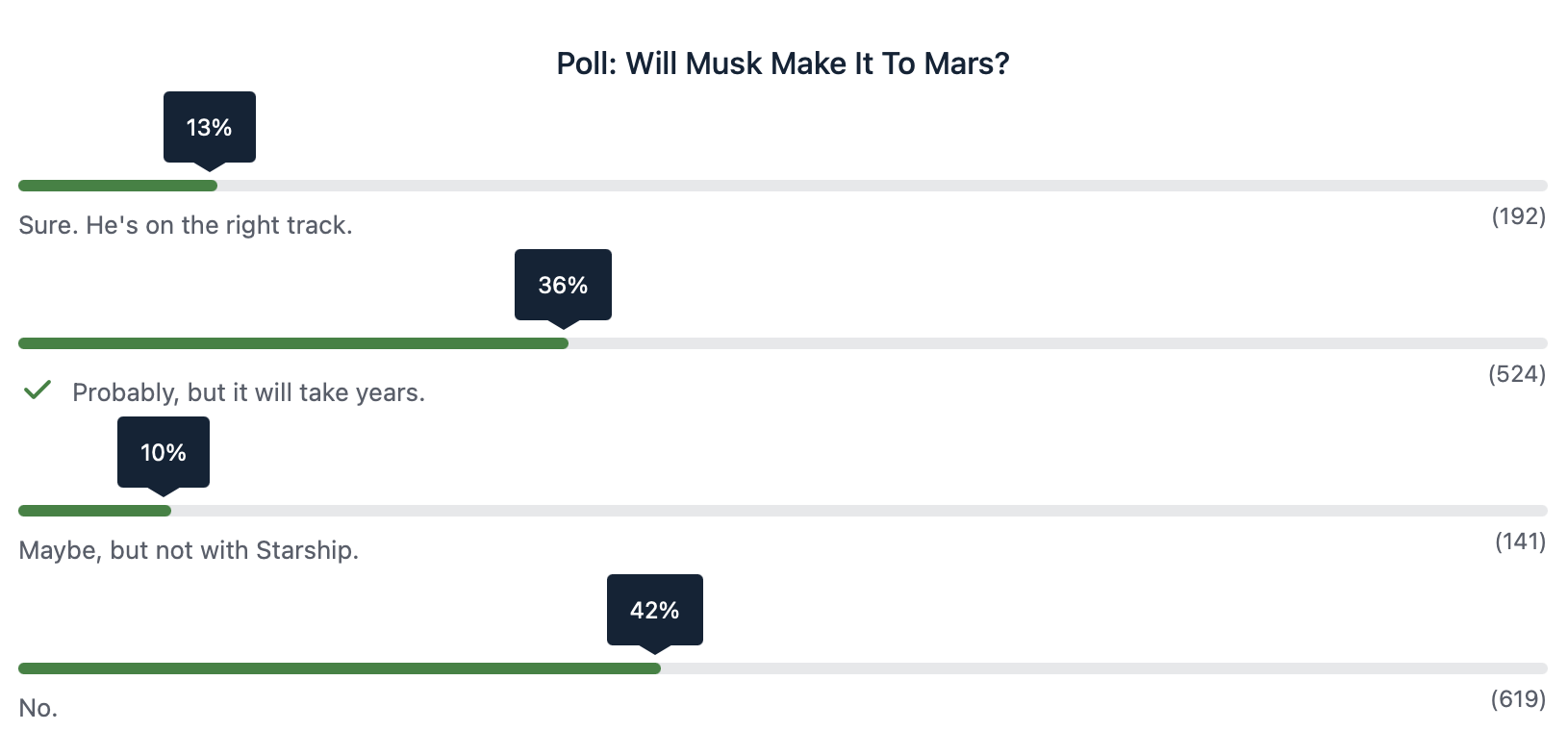This screenshot has height=756, width=1568.
Task: Click the (192) vote count
Action: click(1518, 216)
